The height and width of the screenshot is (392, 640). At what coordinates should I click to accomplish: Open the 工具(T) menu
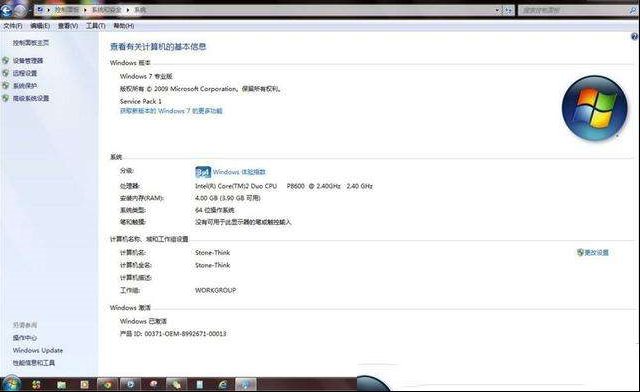click(96, 26)
